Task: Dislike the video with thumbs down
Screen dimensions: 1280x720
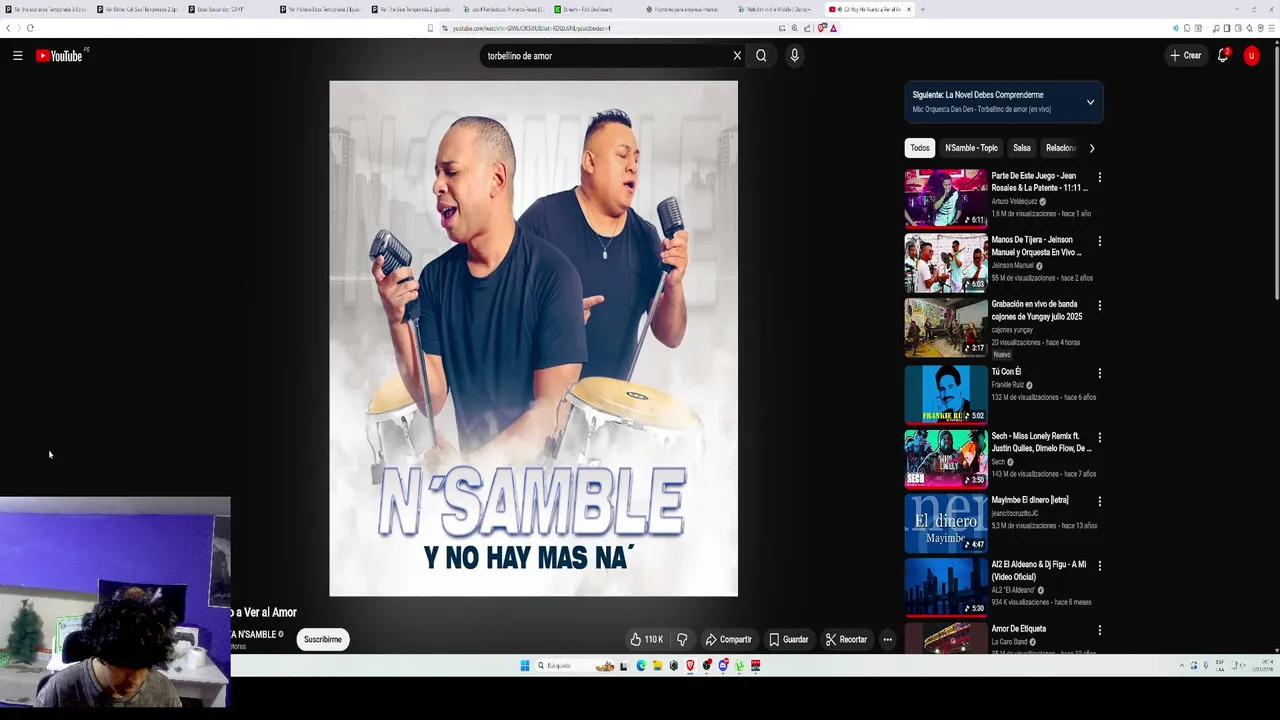Action: [682, 639]
